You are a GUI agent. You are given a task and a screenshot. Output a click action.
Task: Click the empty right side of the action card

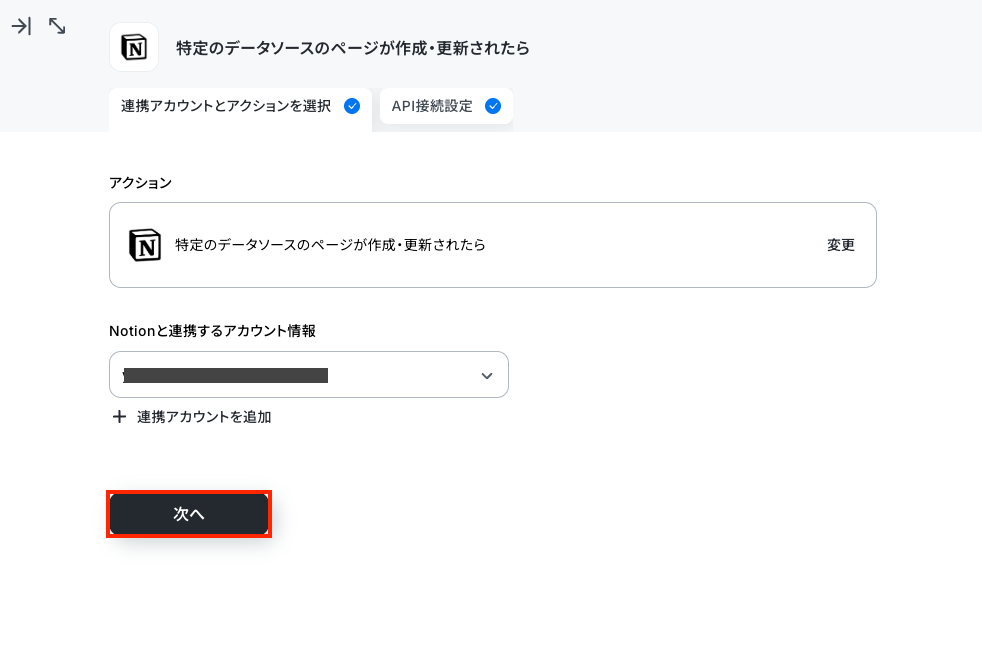coord(654,245)
